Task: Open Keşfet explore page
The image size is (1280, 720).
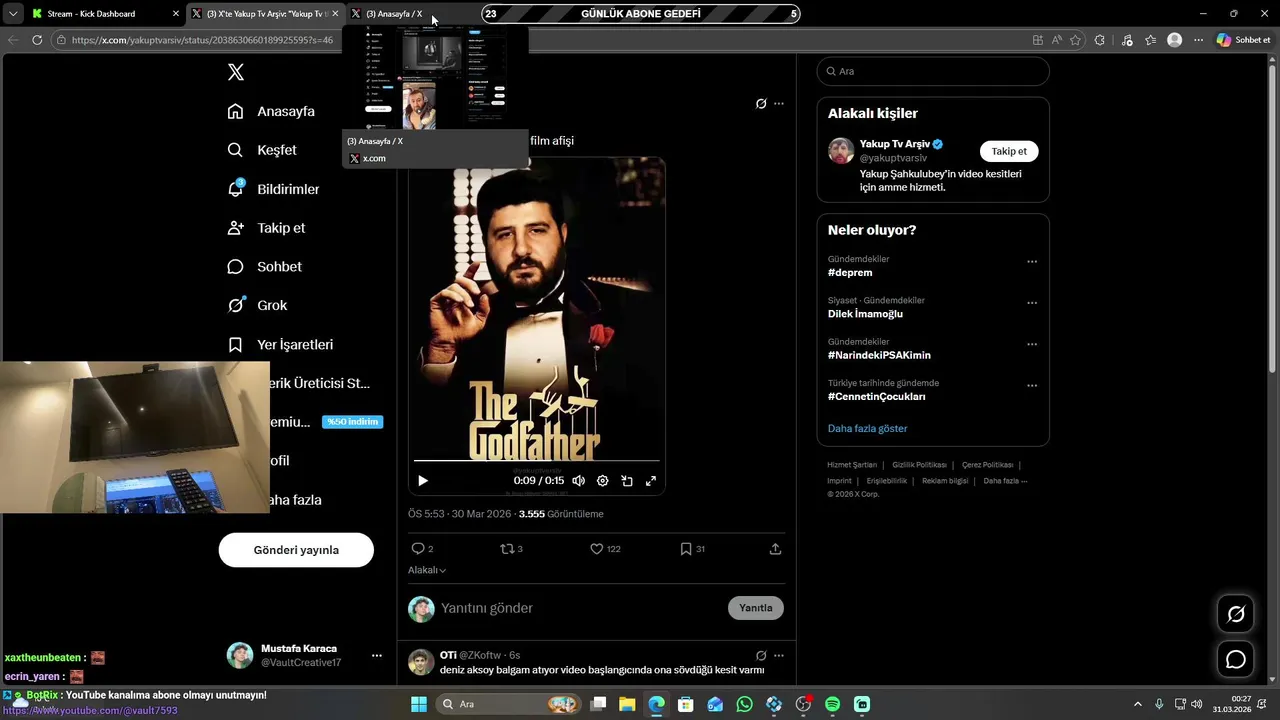Action: click(x=262, y=150)
